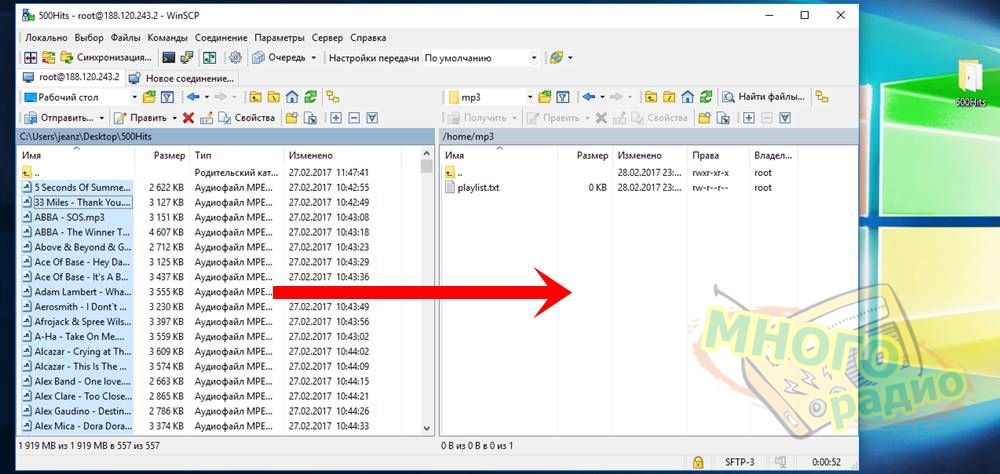Open the Локально menu
Viewport: 1000px width, 474px height.
[x=47, y=38]
